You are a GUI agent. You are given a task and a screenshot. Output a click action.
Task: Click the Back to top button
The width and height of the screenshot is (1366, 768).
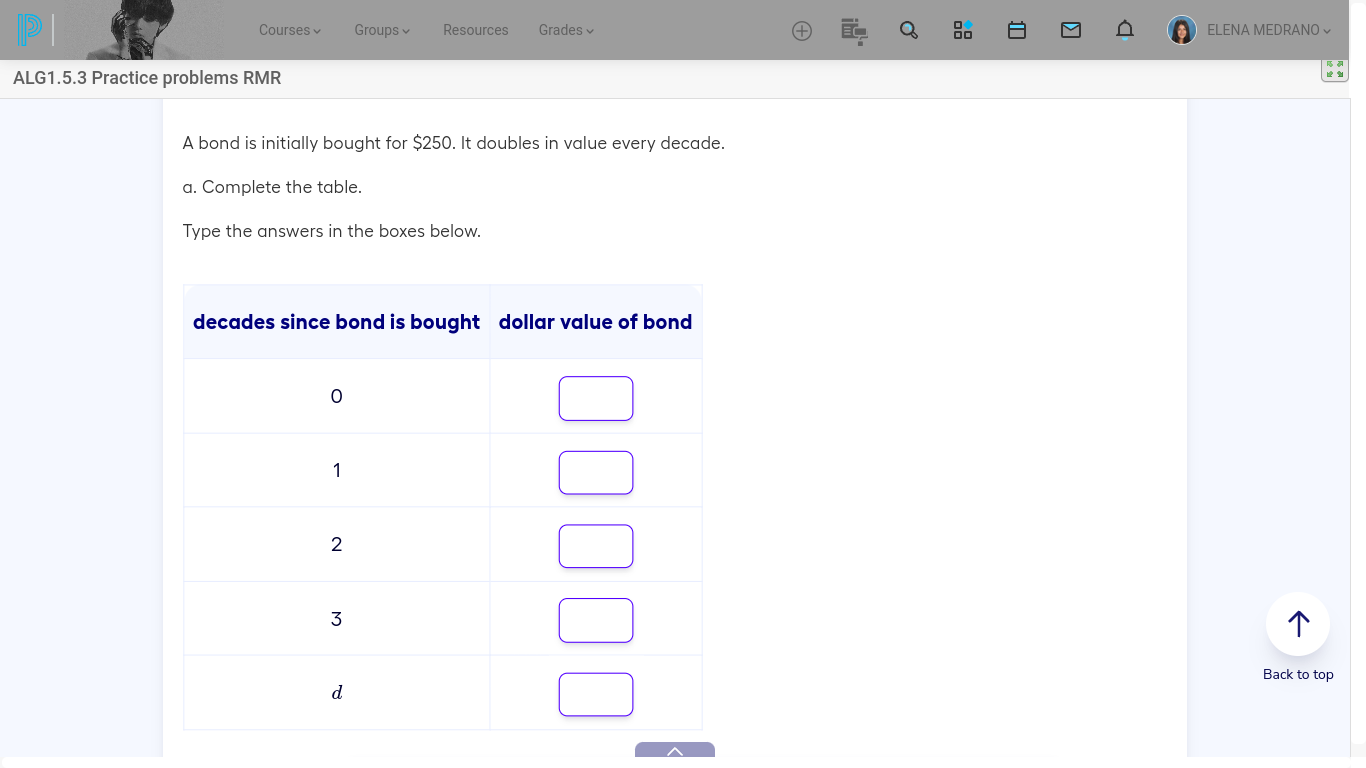click(1297, 622)
